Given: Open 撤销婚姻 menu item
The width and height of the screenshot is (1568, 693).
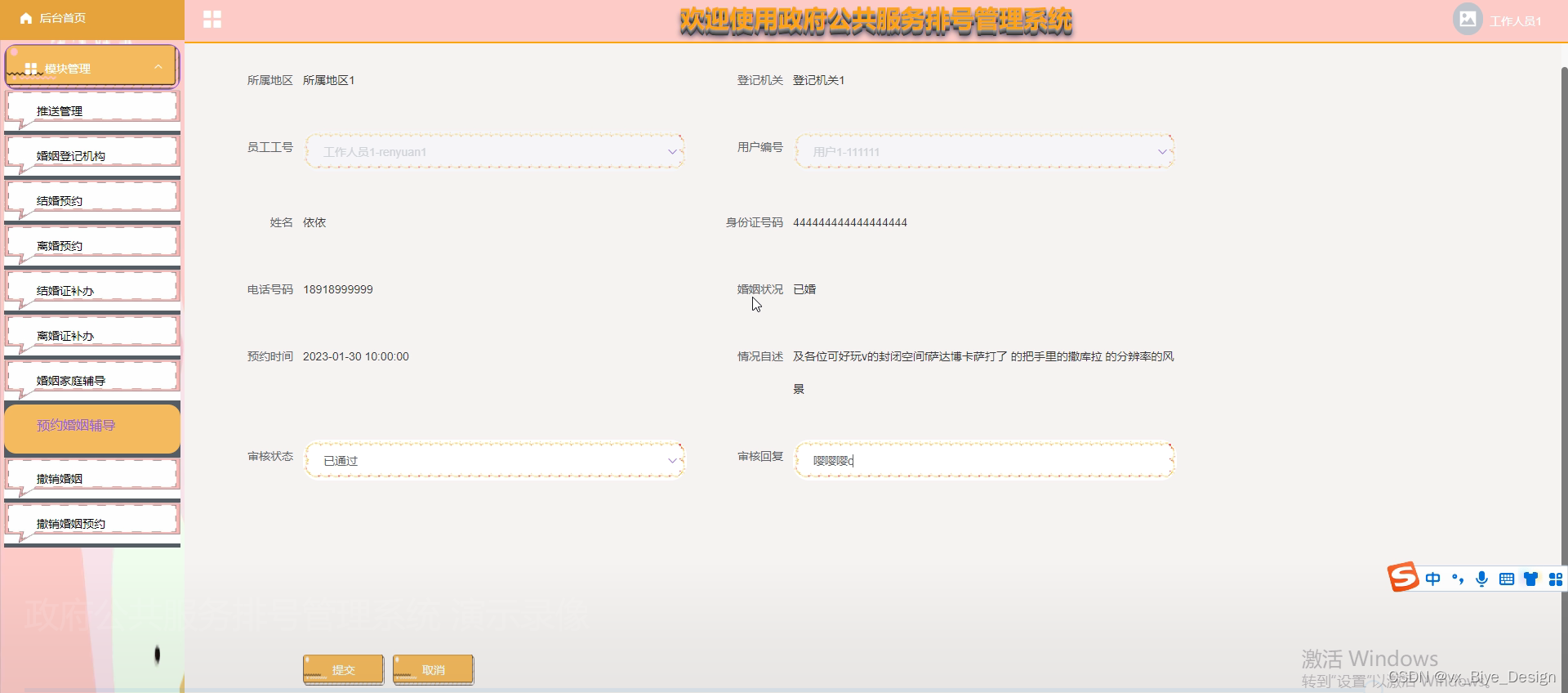Looking at the screenshot, I should 92,478.
